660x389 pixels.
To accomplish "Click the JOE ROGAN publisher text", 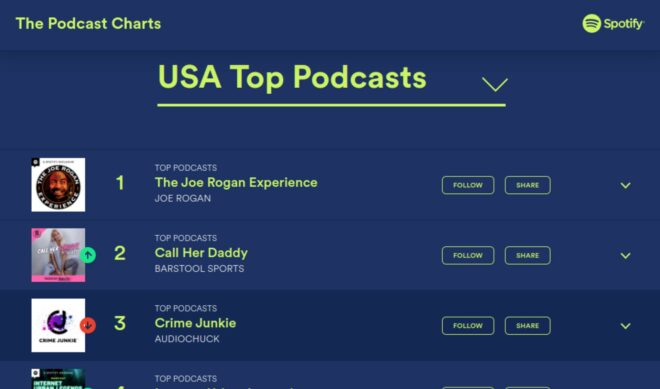I will tap(183, 198).
